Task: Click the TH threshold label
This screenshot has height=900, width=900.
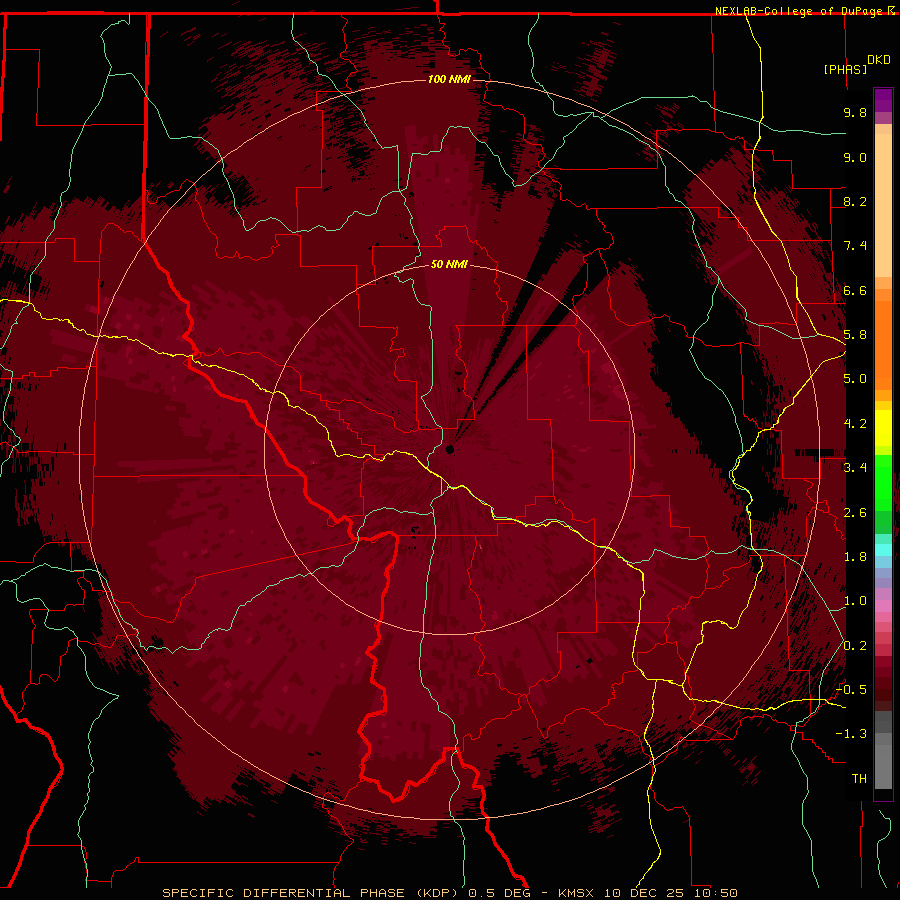Action: point(859,779)
